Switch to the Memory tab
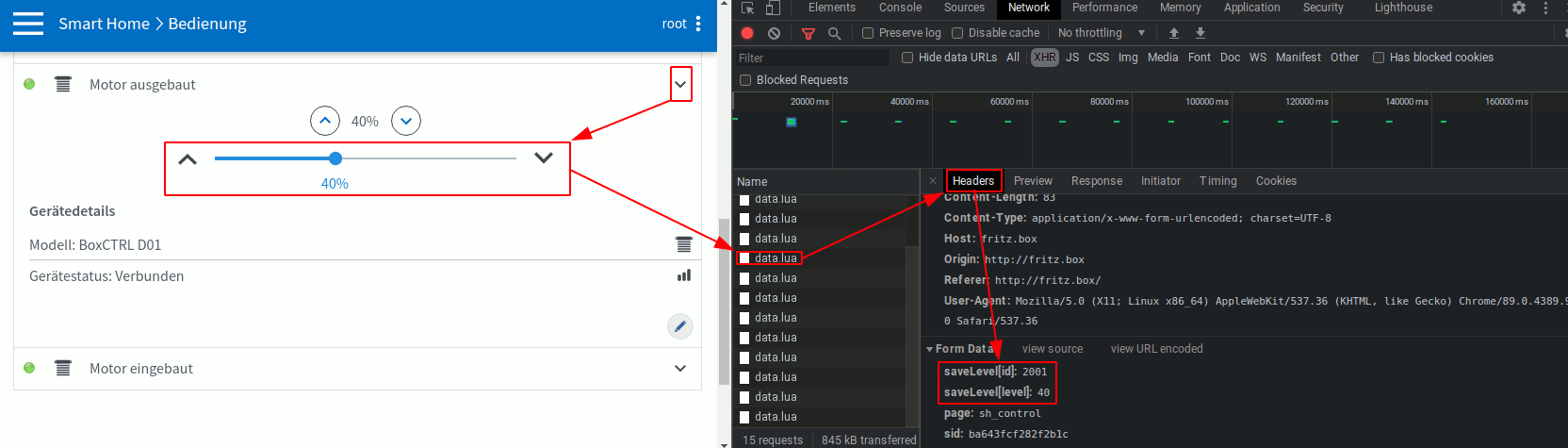Viewport: 1568px width, 448px height. tap(1180, 8)
